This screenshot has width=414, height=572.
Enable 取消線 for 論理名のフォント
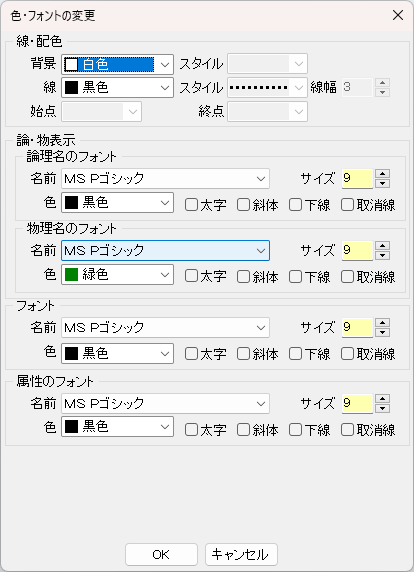[368, 205]
